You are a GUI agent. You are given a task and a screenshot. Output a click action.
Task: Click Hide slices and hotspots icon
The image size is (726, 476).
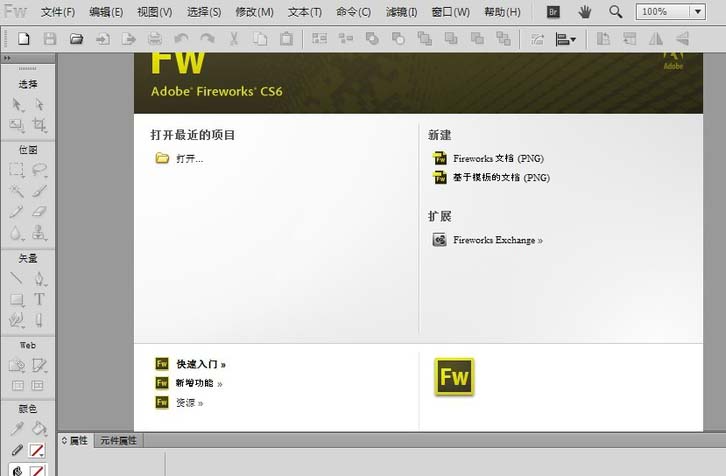(x=18, y=385)
